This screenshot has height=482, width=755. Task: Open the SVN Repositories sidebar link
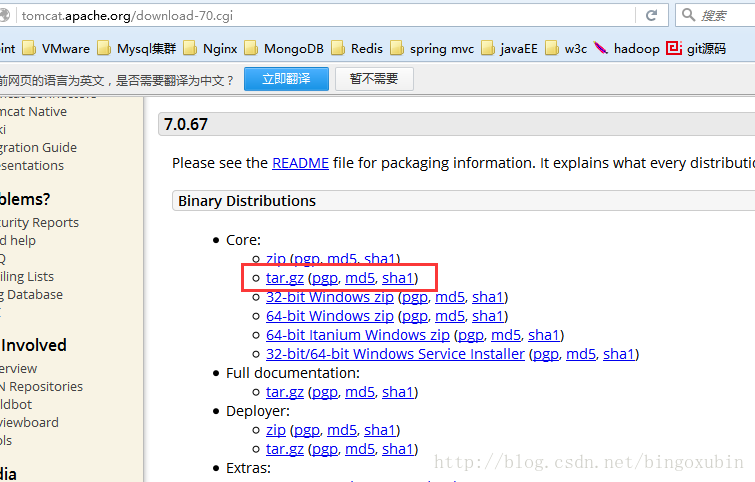[41, 387]
